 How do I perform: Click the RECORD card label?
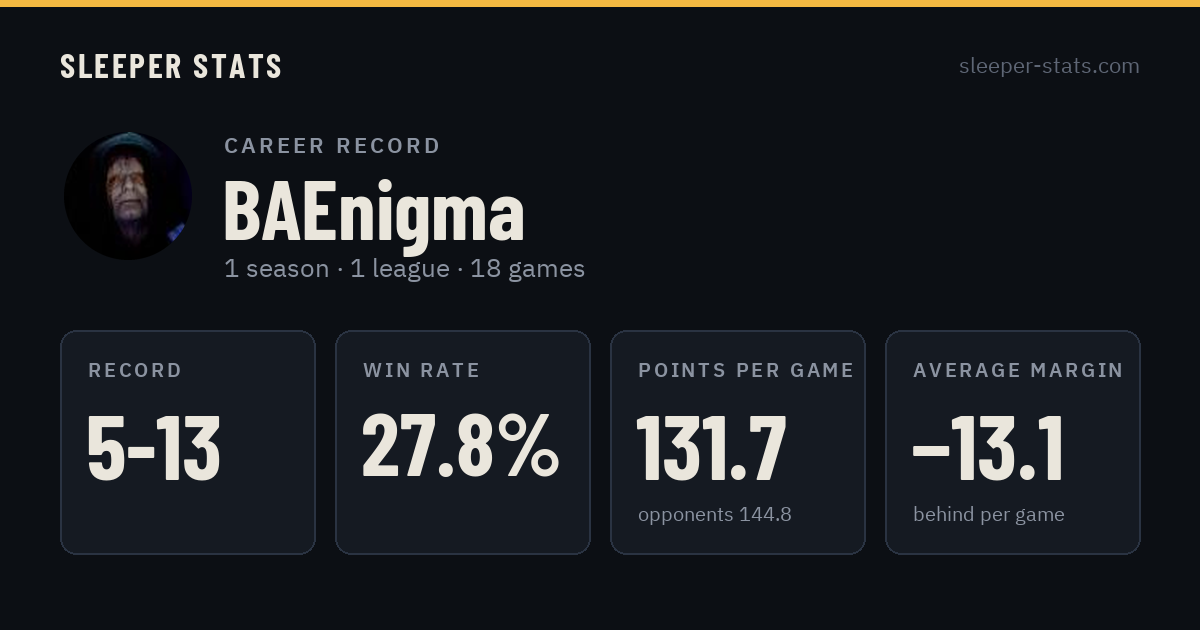point(135,371)
